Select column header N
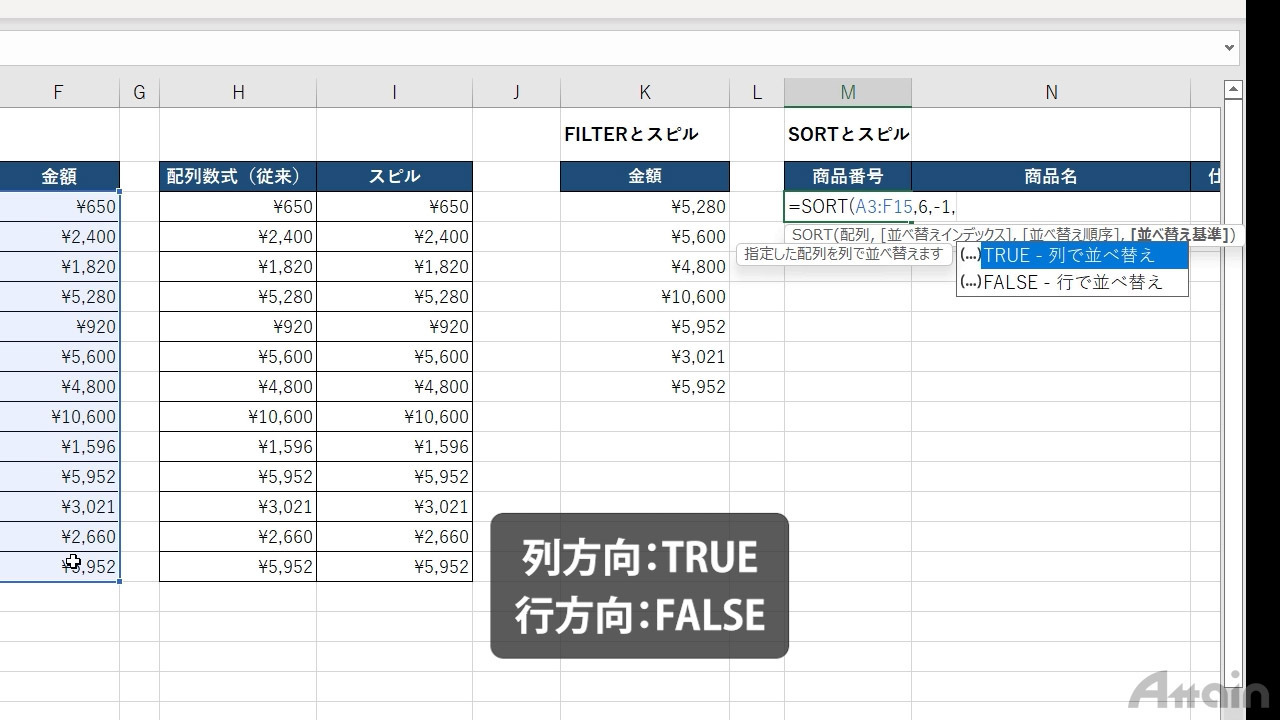Viewport: 1280px width, 720px height. coord(1050,93)
